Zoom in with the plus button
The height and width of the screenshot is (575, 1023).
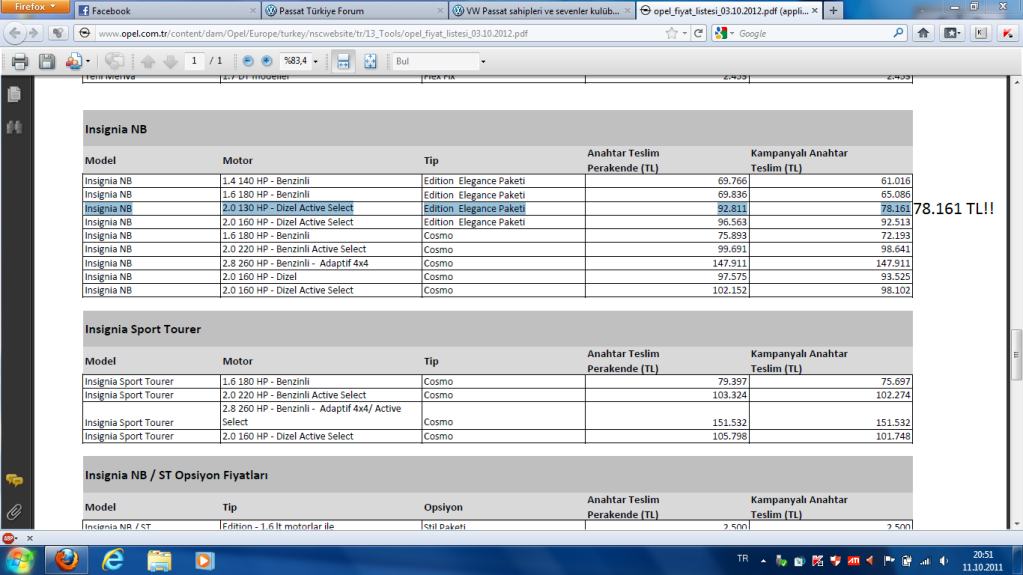point(267,61)
